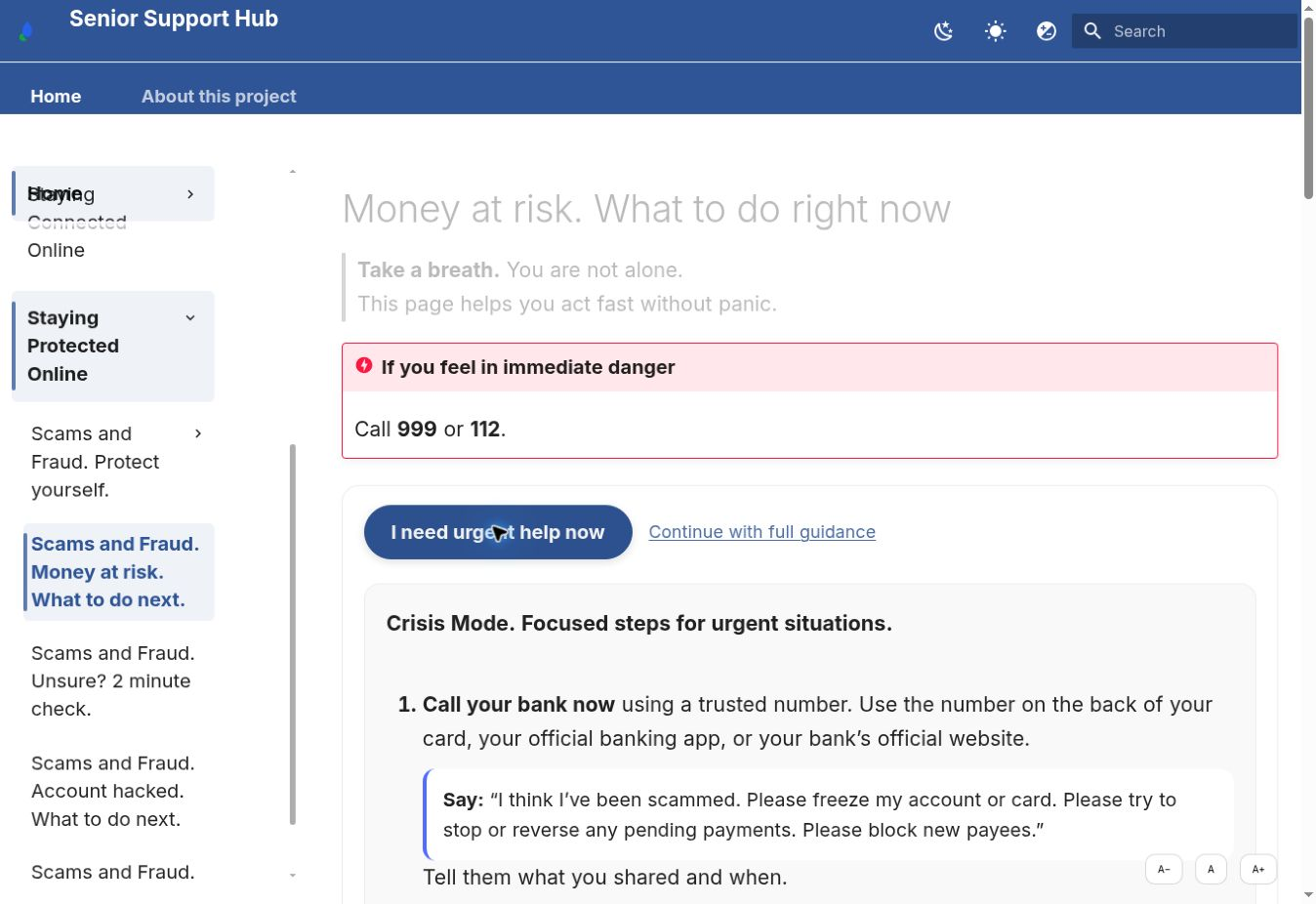Reset text size with the A button
The height and width of the screenshot is (904, 1316).
[x=1211, y=869]
